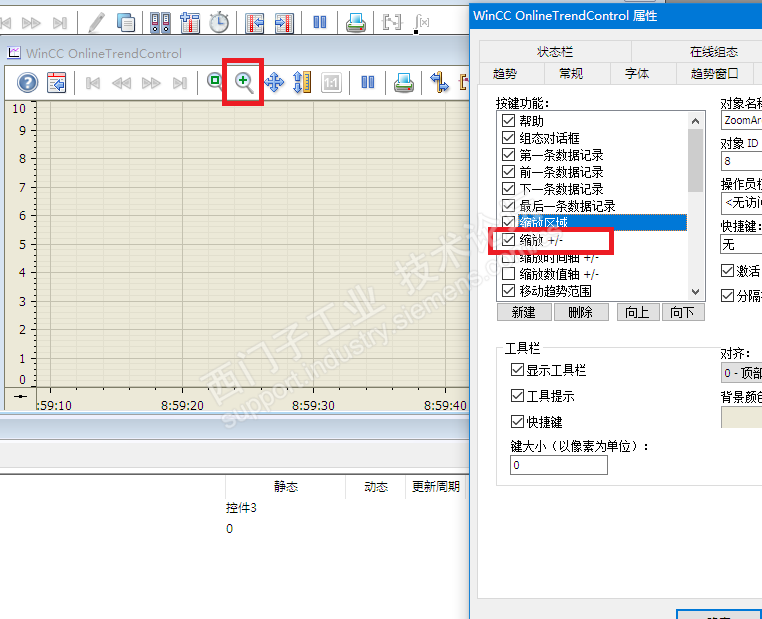This screenshot has width=762, height=619.
Task: Toggle the 前一条数据记录 checkbox
Action: [508, 172]
